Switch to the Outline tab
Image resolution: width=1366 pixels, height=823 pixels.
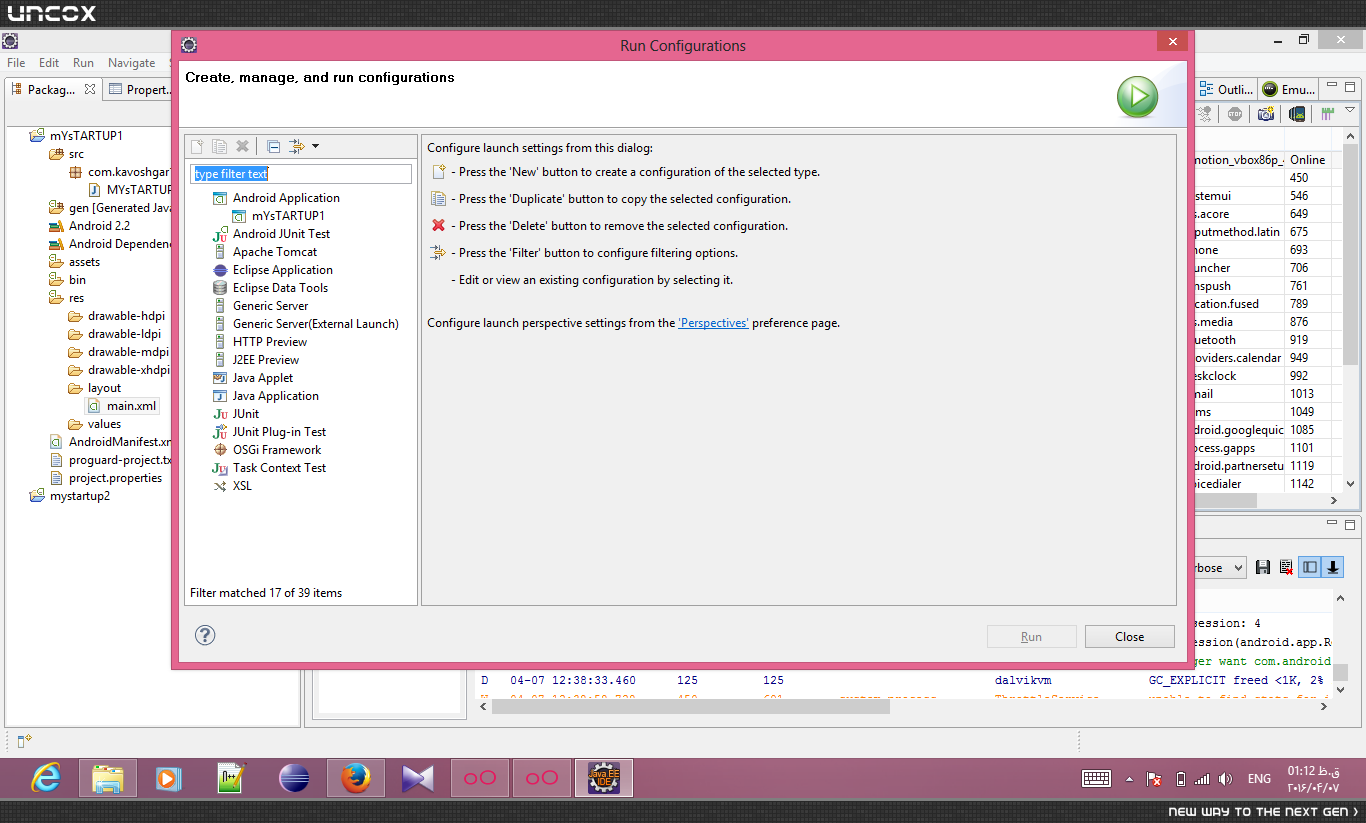click(x=1226, y=89)
